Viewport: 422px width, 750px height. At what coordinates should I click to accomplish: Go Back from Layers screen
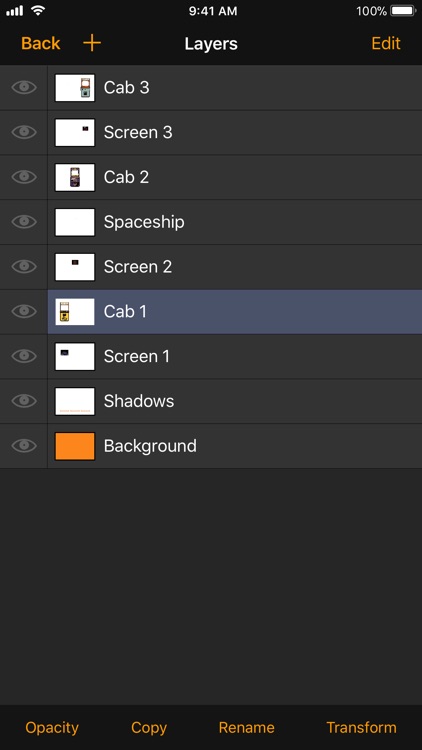point(41,44)
